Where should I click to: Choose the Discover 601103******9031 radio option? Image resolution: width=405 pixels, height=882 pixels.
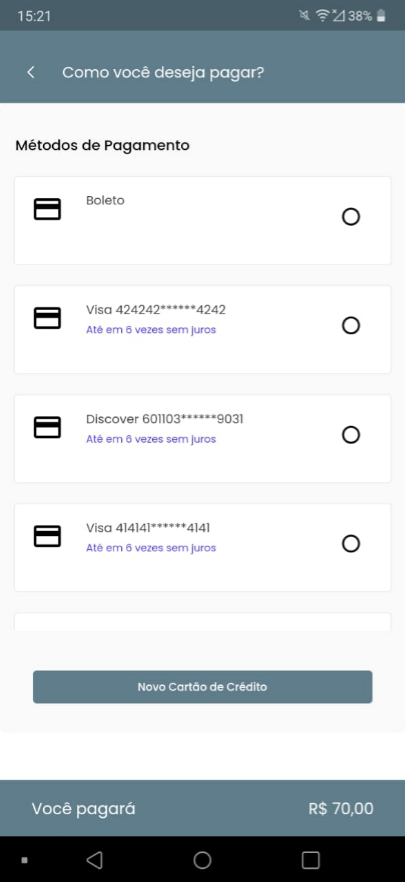(x=351, y=435)
